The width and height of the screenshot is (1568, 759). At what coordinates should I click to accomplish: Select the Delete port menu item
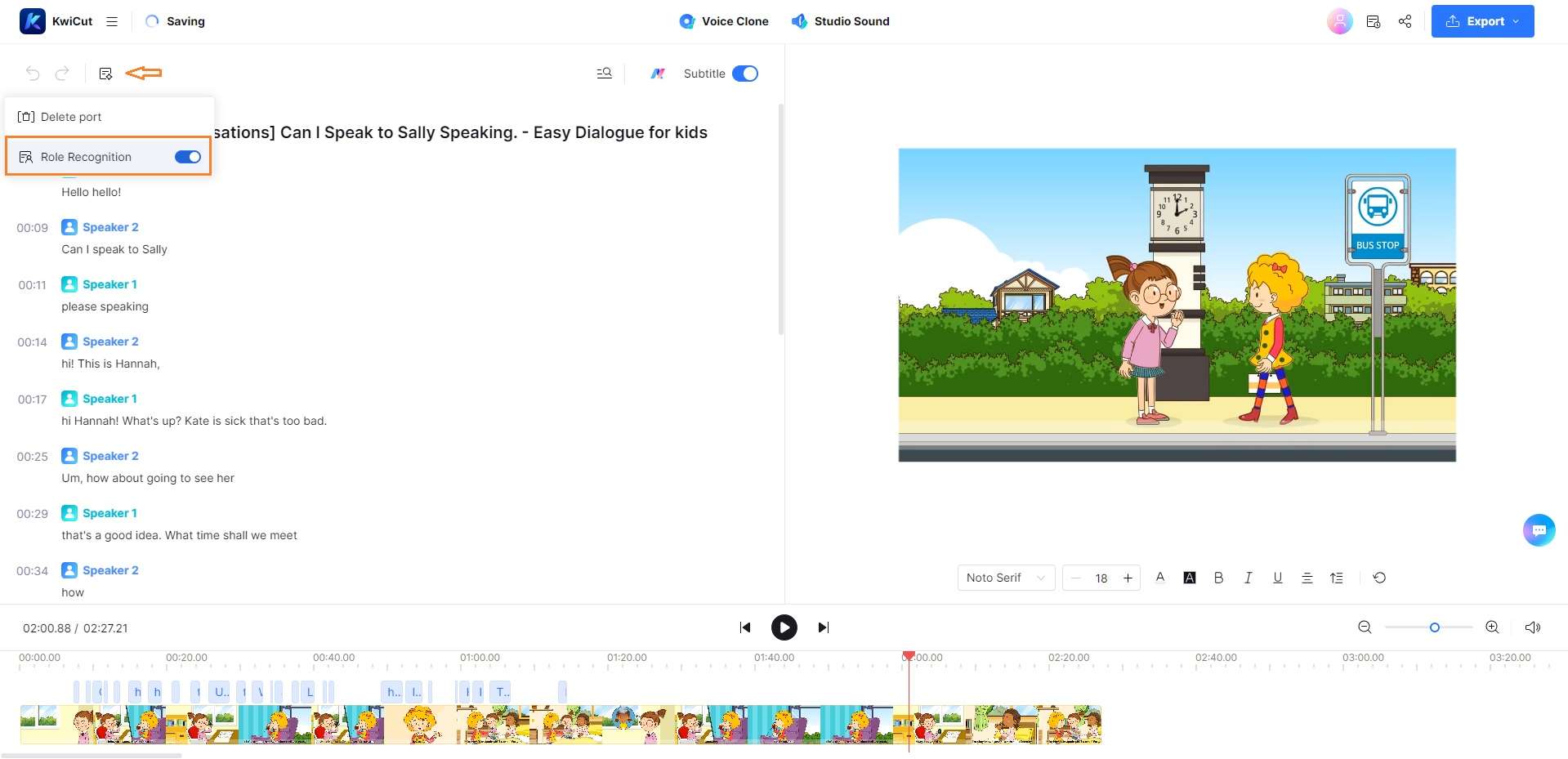click(109, 117)
